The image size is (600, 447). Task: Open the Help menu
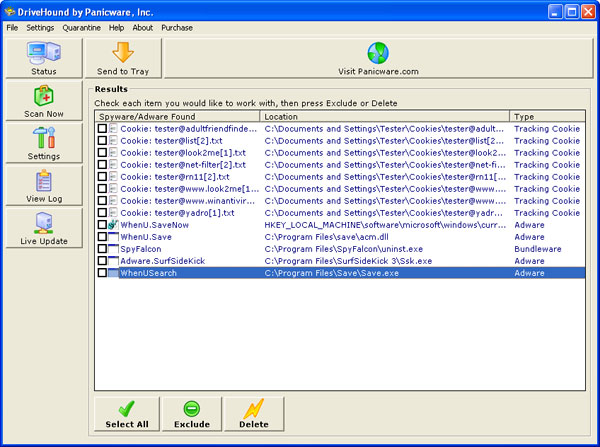point(116,28)
